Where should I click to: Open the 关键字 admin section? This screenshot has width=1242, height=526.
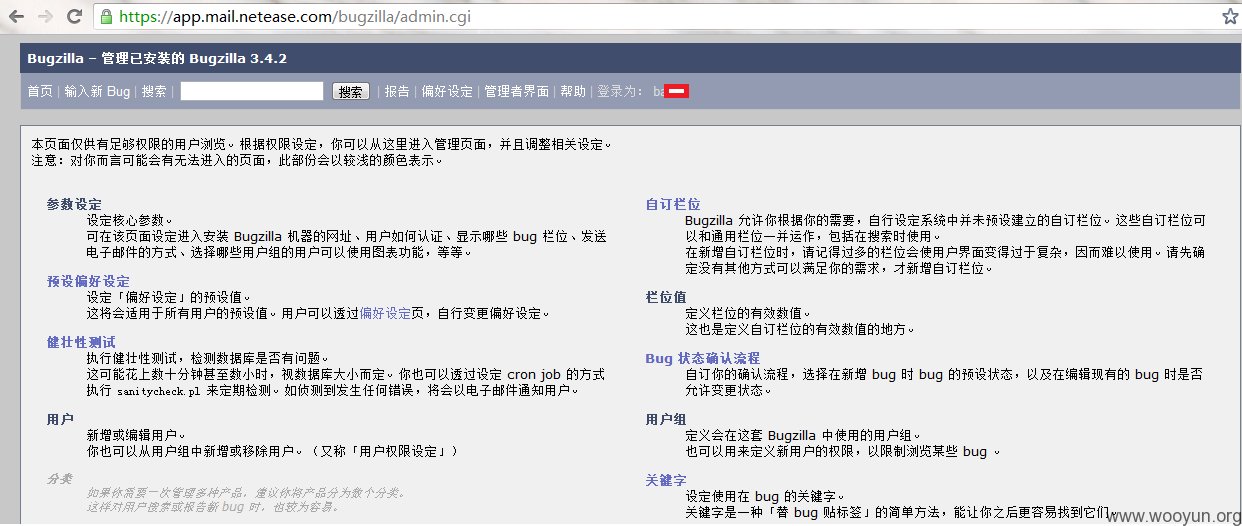666,481
